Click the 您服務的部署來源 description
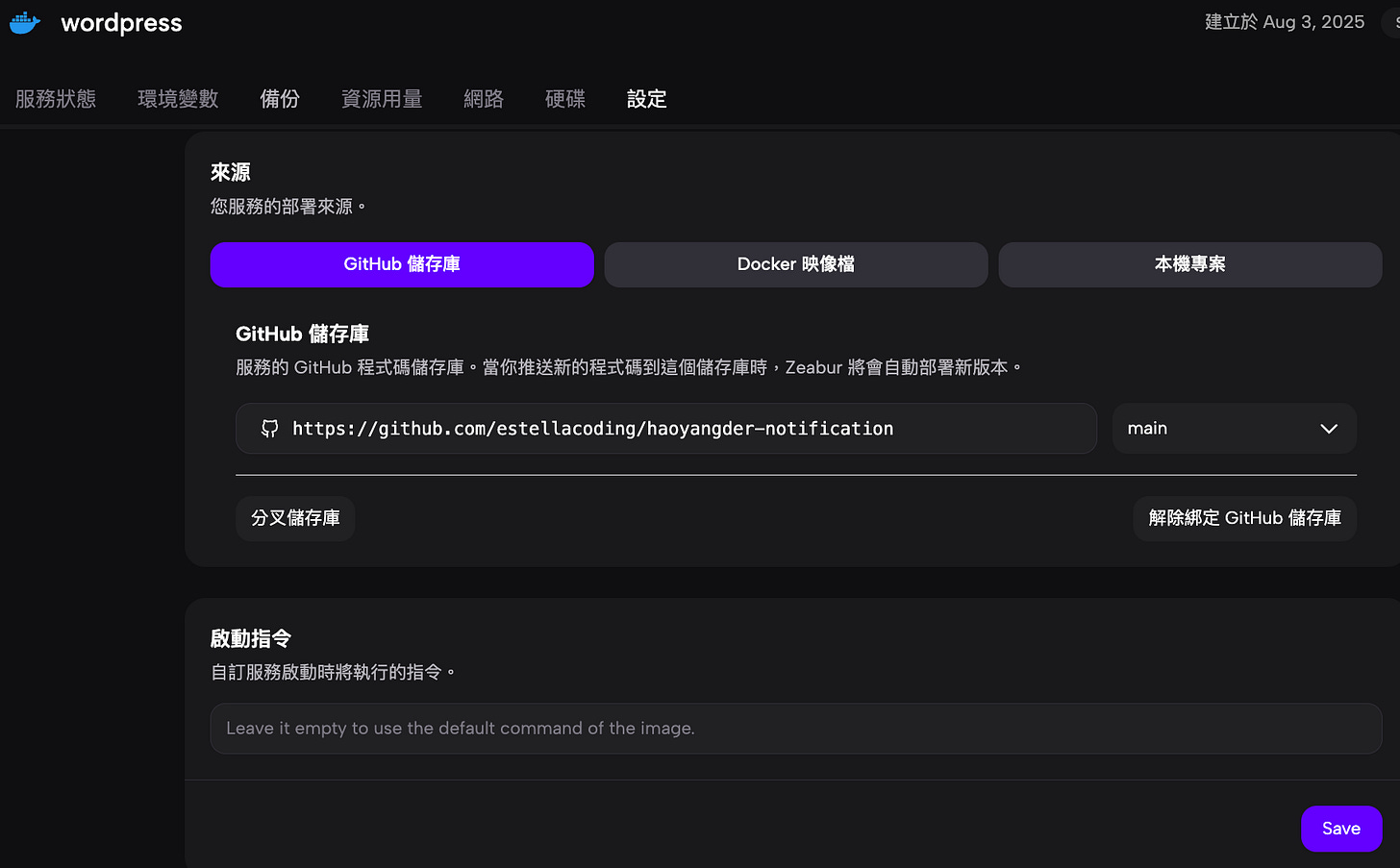Image resolution: width=1400 pixels, height=868 pixels. [x=288, y=207]
